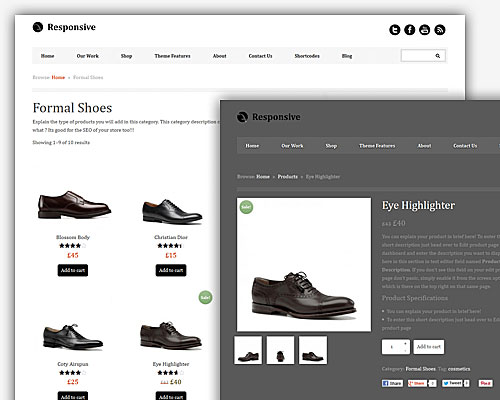Open the RSS feed icon in header
The height and width of the screenshot is (400, 500).
[440, 30]
